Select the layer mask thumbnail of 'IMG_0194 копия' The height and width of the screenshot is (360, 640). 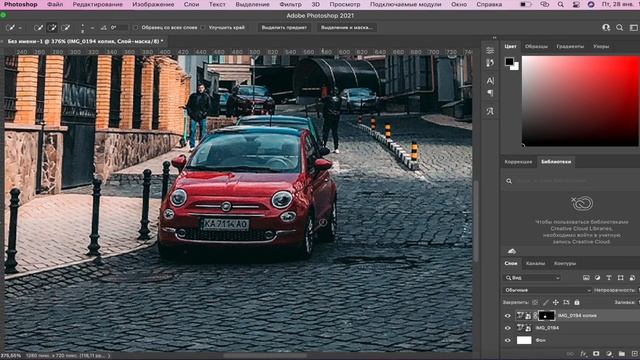coord(547,316)
